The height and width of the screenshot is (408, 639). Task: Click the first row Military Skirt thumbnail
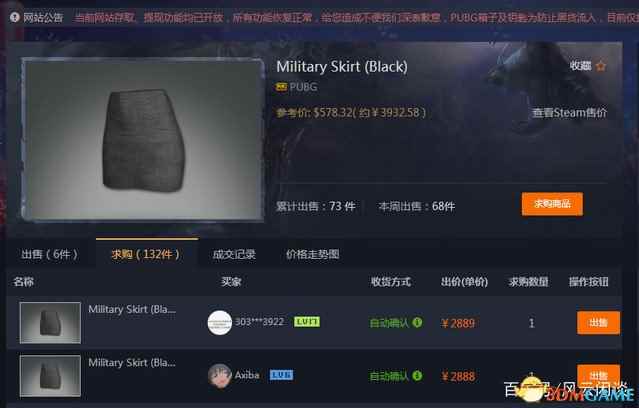50,322
